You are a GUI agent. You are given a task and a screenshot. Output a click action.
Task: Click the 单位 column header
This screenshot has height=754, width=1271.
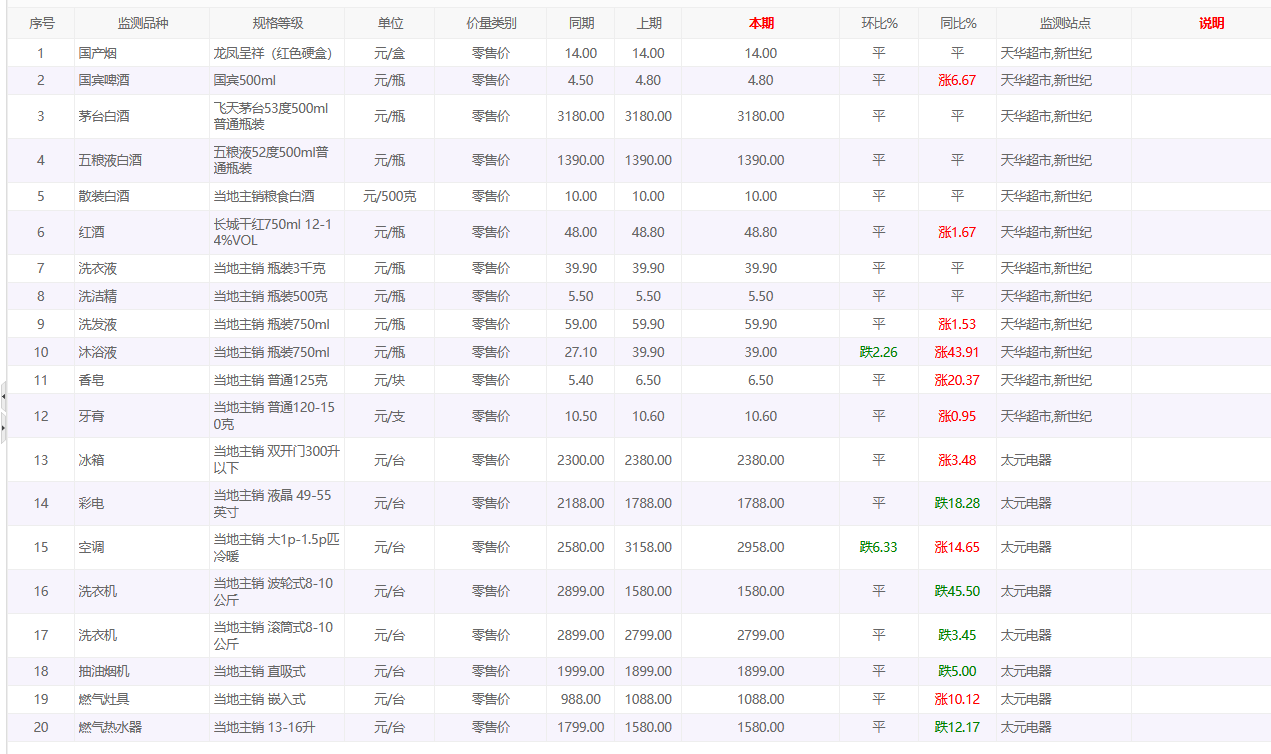(390, 23)
